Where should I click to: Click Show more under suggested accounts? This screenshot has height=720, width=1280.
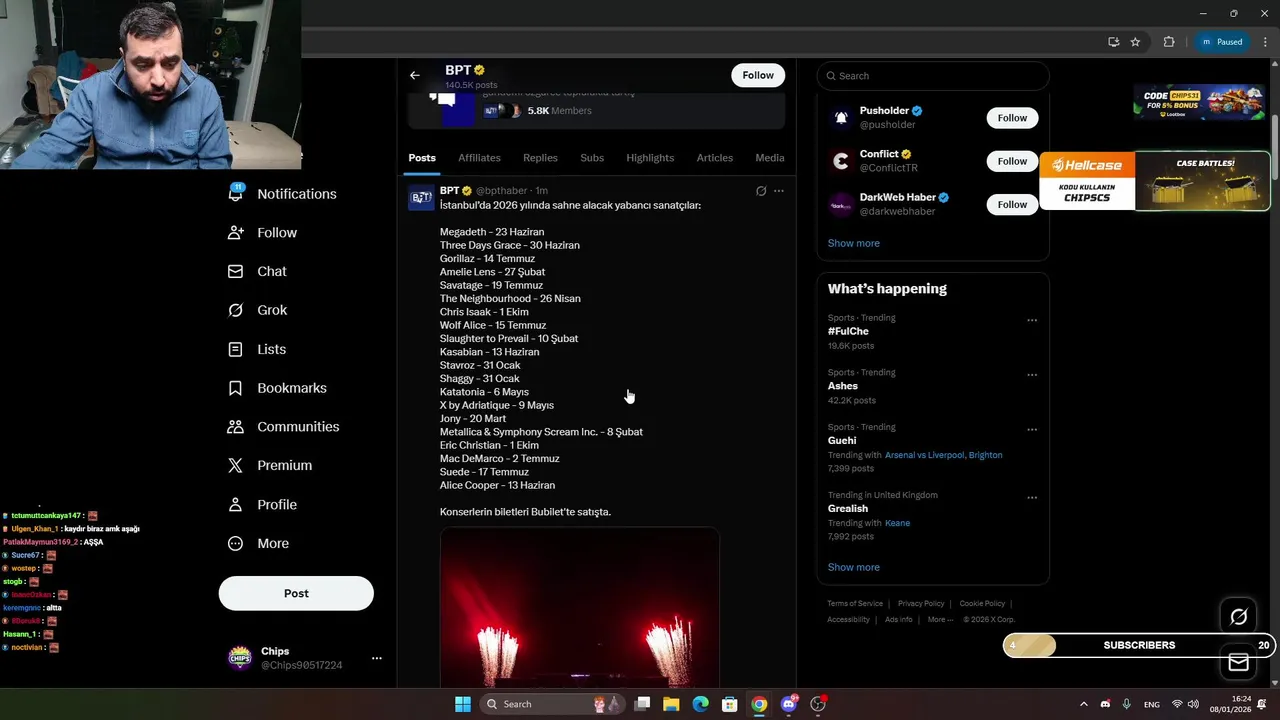point(853,243)
